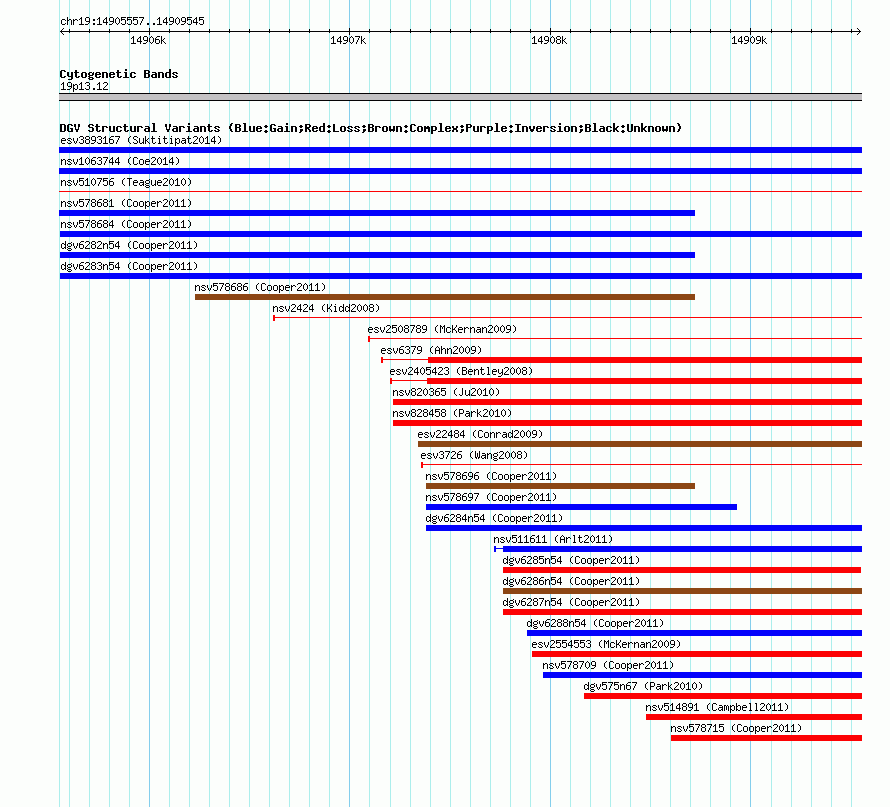The height and width of the screenshot is (807, 890).
Task: Select the nsv578709 (Cooper2011) label
Action: (608, 665)
